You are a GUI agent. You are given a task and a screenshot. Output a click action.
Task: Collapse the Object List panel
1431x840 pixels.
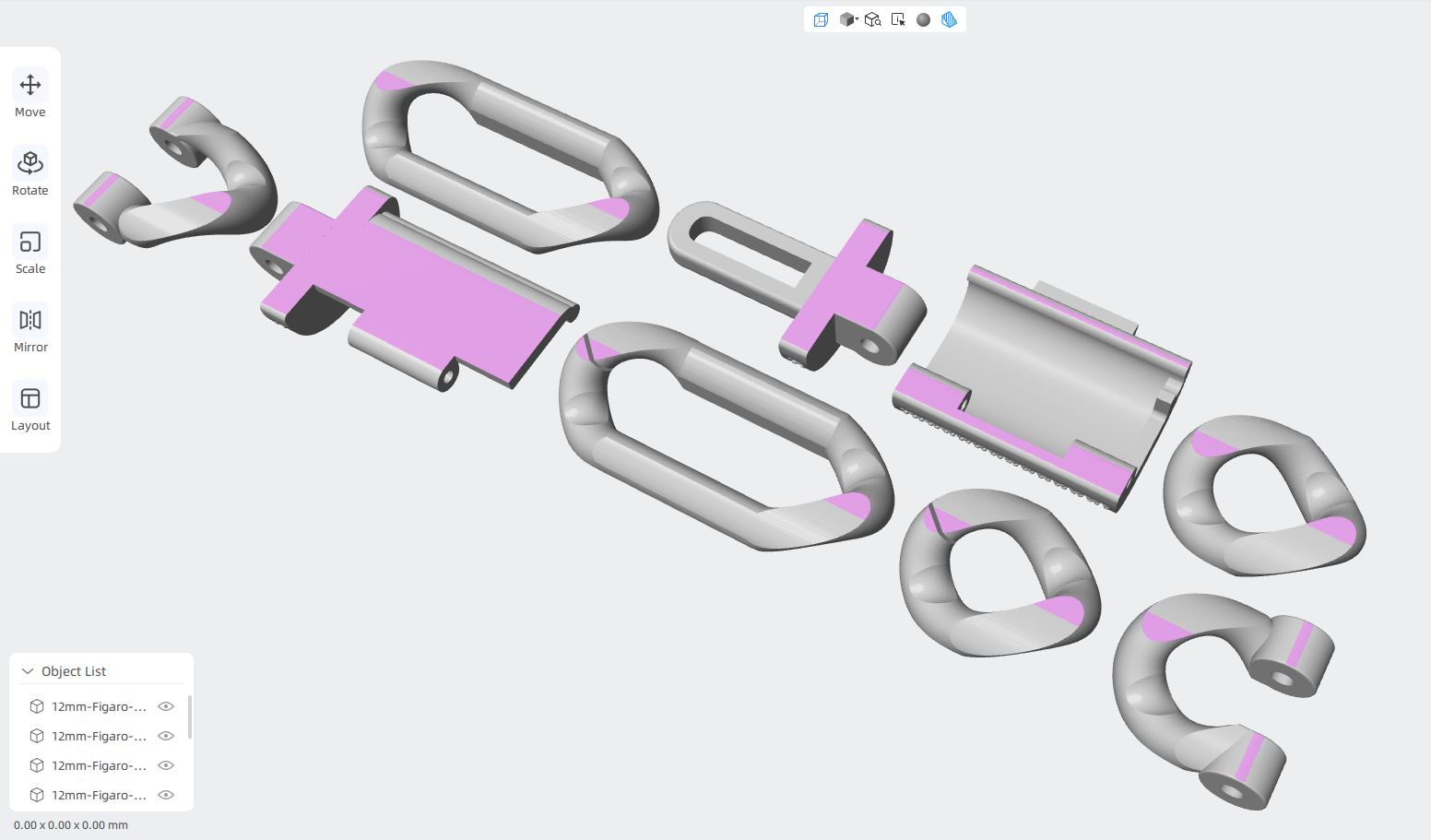coord(28,671)
